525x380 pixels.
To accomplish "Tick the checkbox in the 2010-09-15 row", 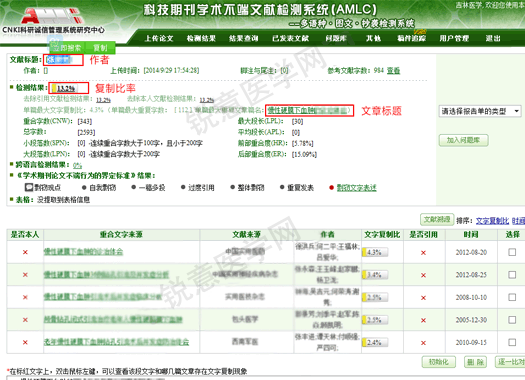I will 512,342.
